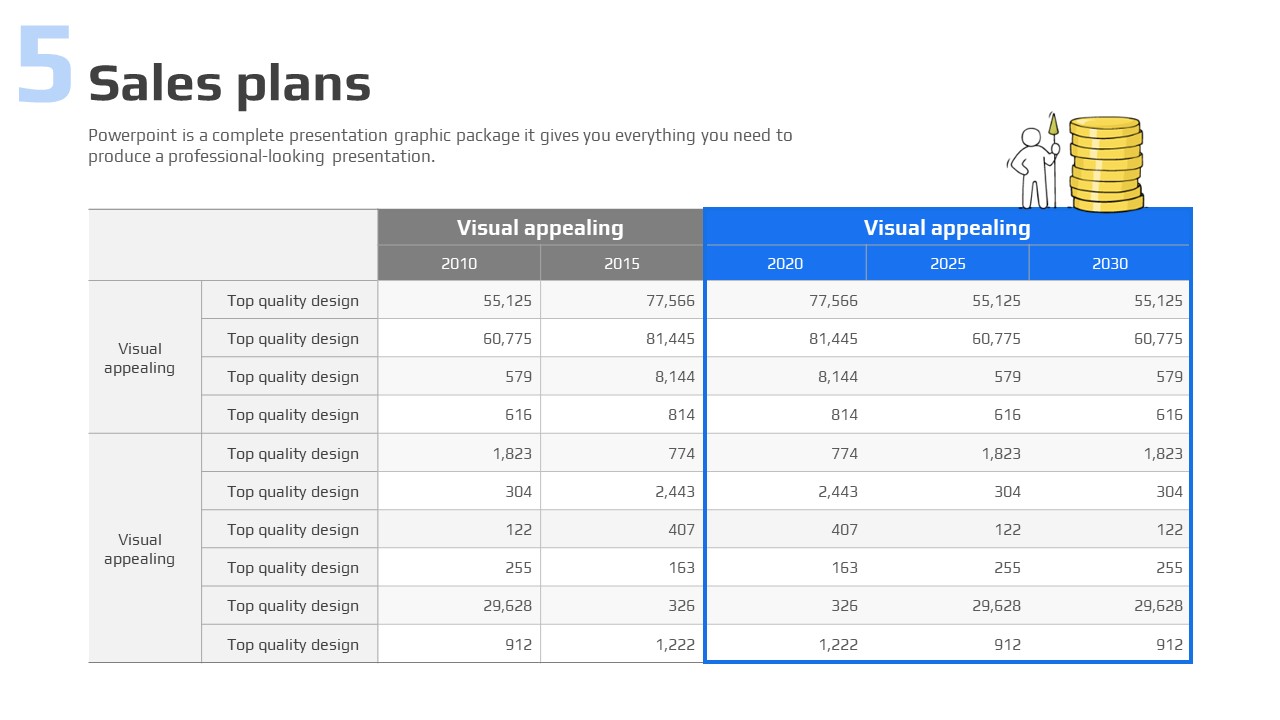
Task: Click 1,823 in the 2025 column
Action: [1001, 453]
